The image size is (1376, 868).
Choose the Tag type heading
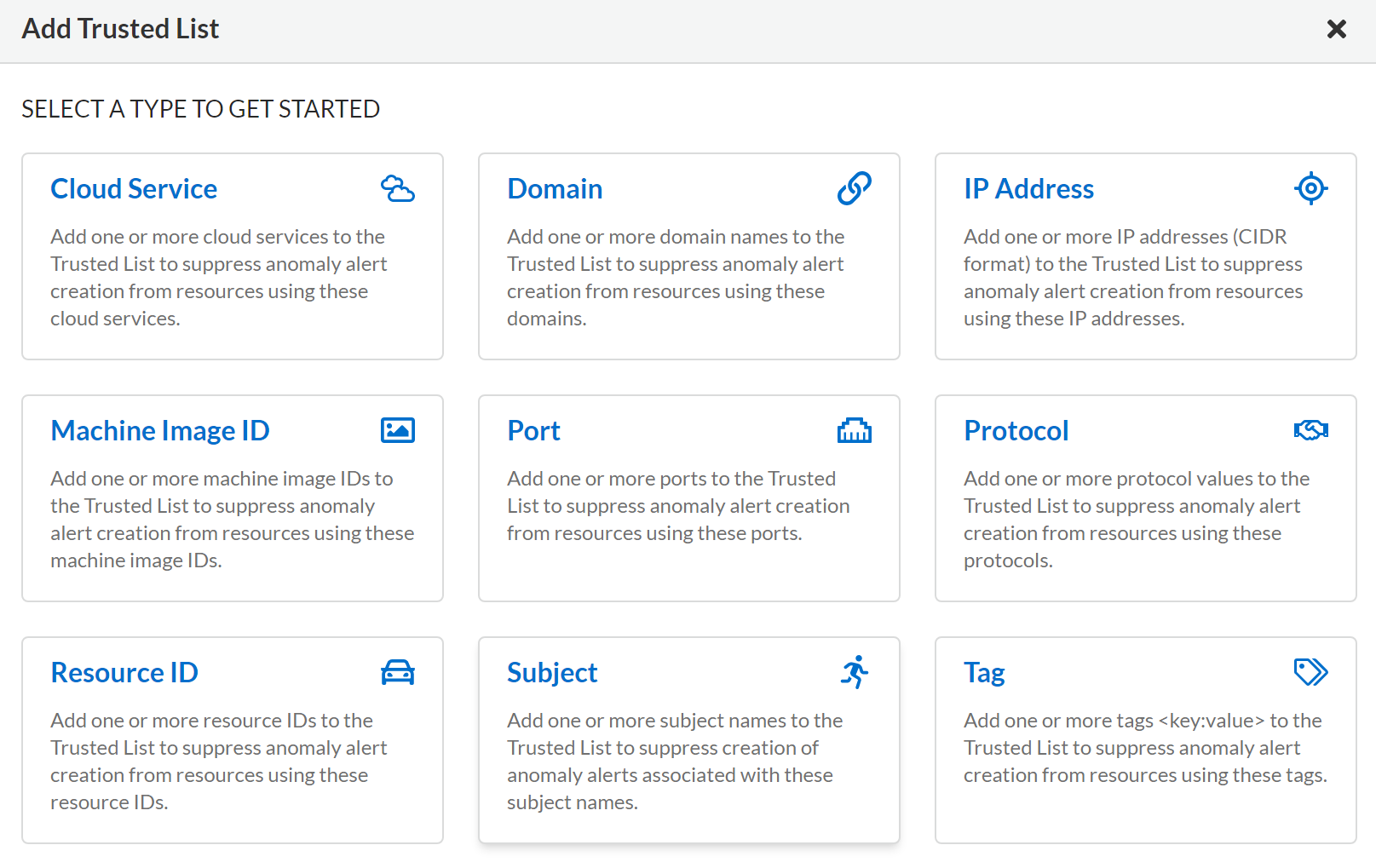(x=984, y=672)
